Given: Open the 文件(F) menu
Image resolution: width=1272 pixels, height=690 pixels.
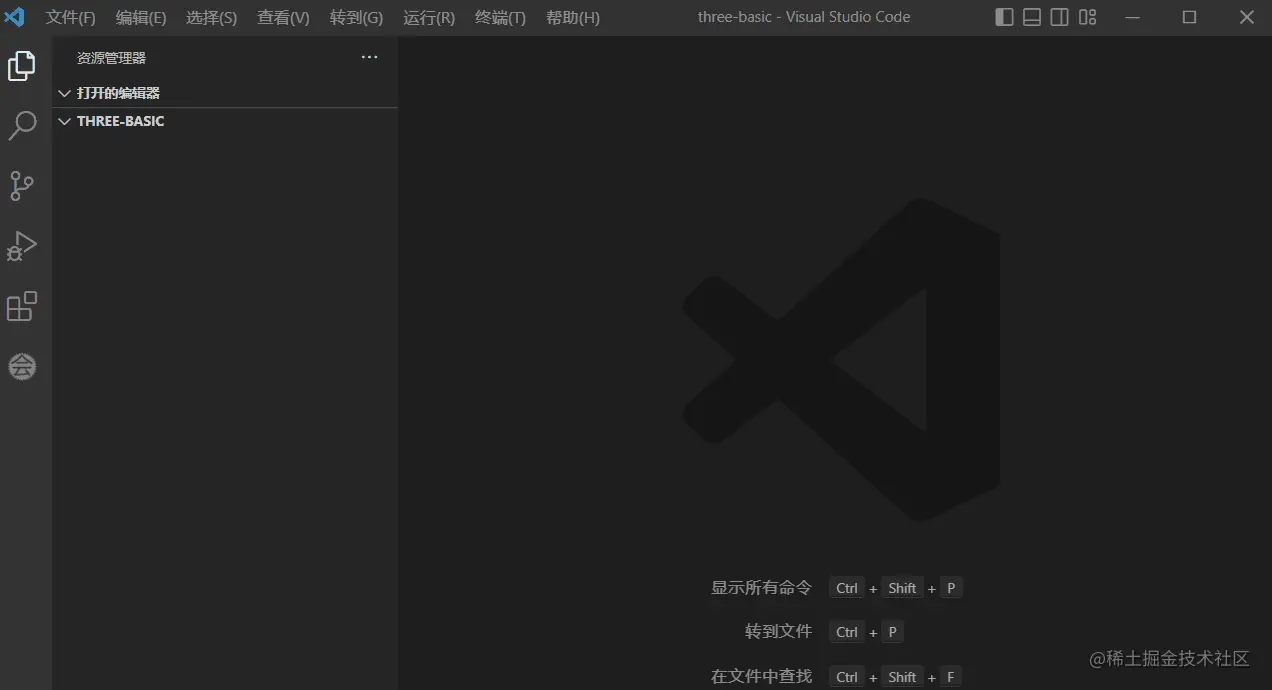Looking at the screenshot, I should 71,18.
